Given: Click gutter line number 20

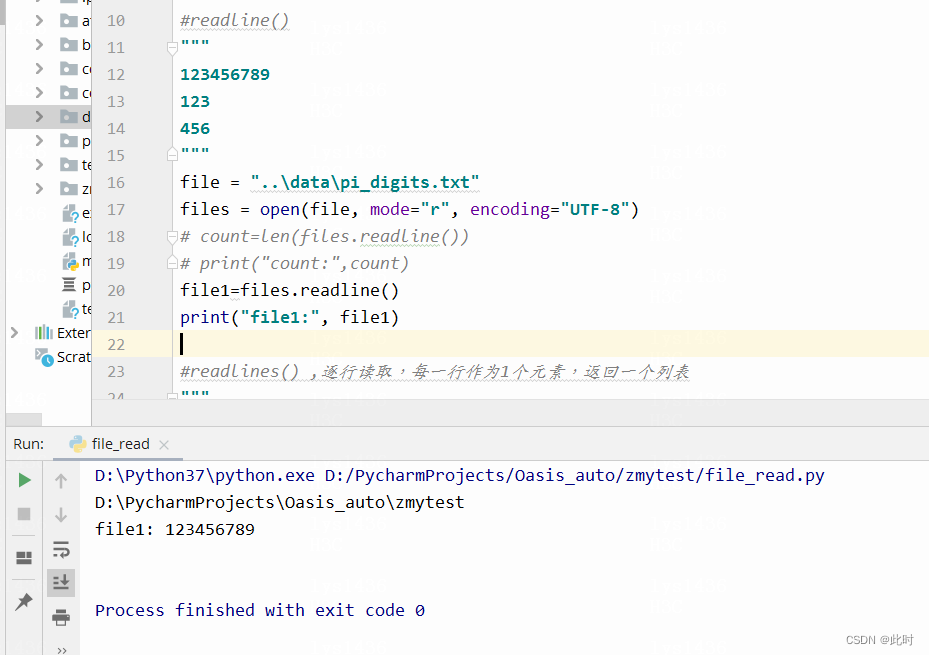Looking at the screenshot, I should (116, 290).
